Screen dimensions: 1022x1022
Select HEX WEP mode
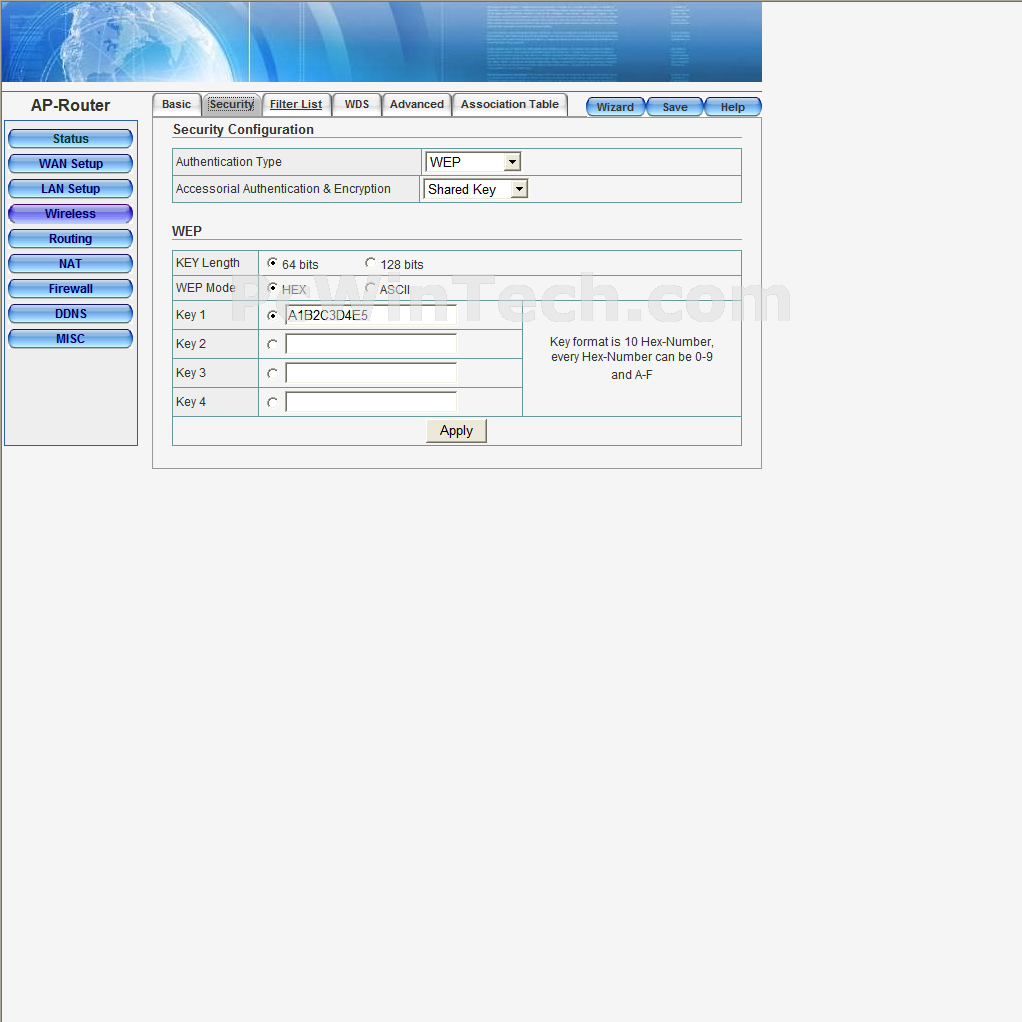click(x=272, y=287)
